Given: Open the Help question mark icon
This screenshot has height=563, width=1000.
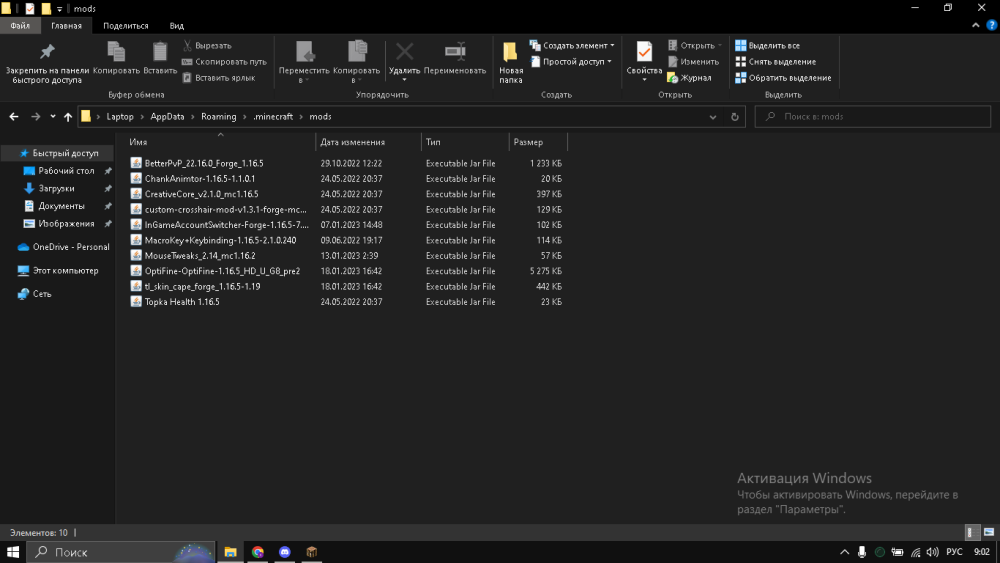Looking at the screenshot, I should coord(992,26).
